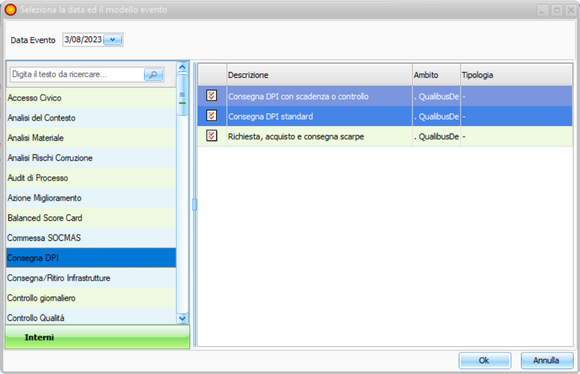580x374 pixels.
Task: Select the Richiesta, acquisto e consegna scarpe text
Action: 296,137
